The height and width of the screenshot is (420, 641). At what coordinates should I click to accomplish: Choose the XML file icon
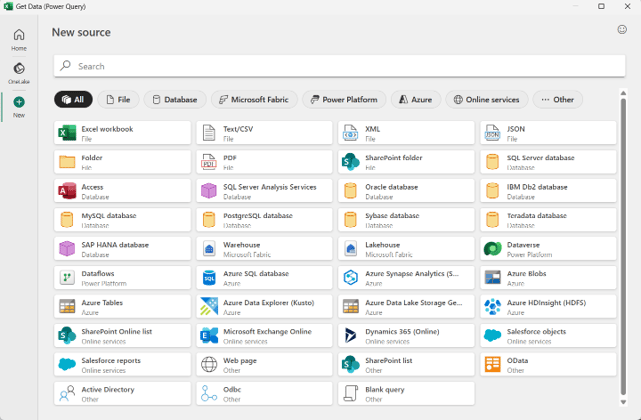351,133
